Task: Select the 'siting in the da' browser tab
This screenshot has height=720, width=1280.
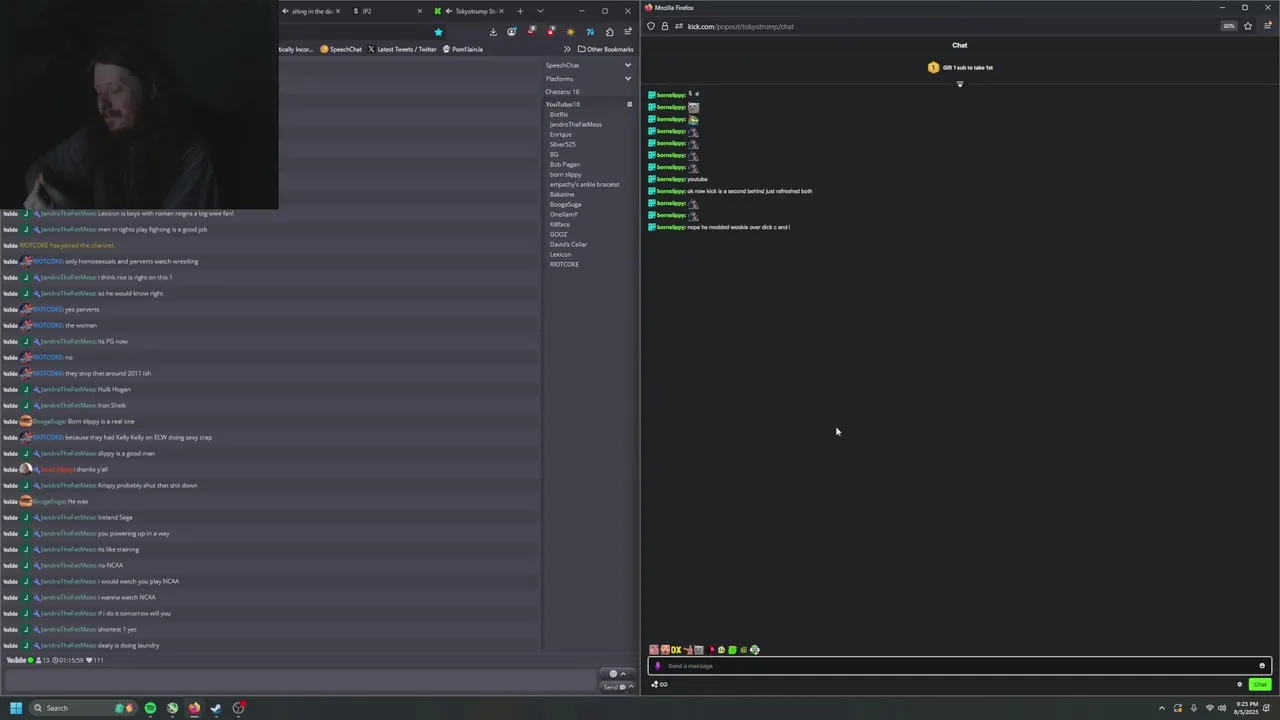Action: pos(311,11)
